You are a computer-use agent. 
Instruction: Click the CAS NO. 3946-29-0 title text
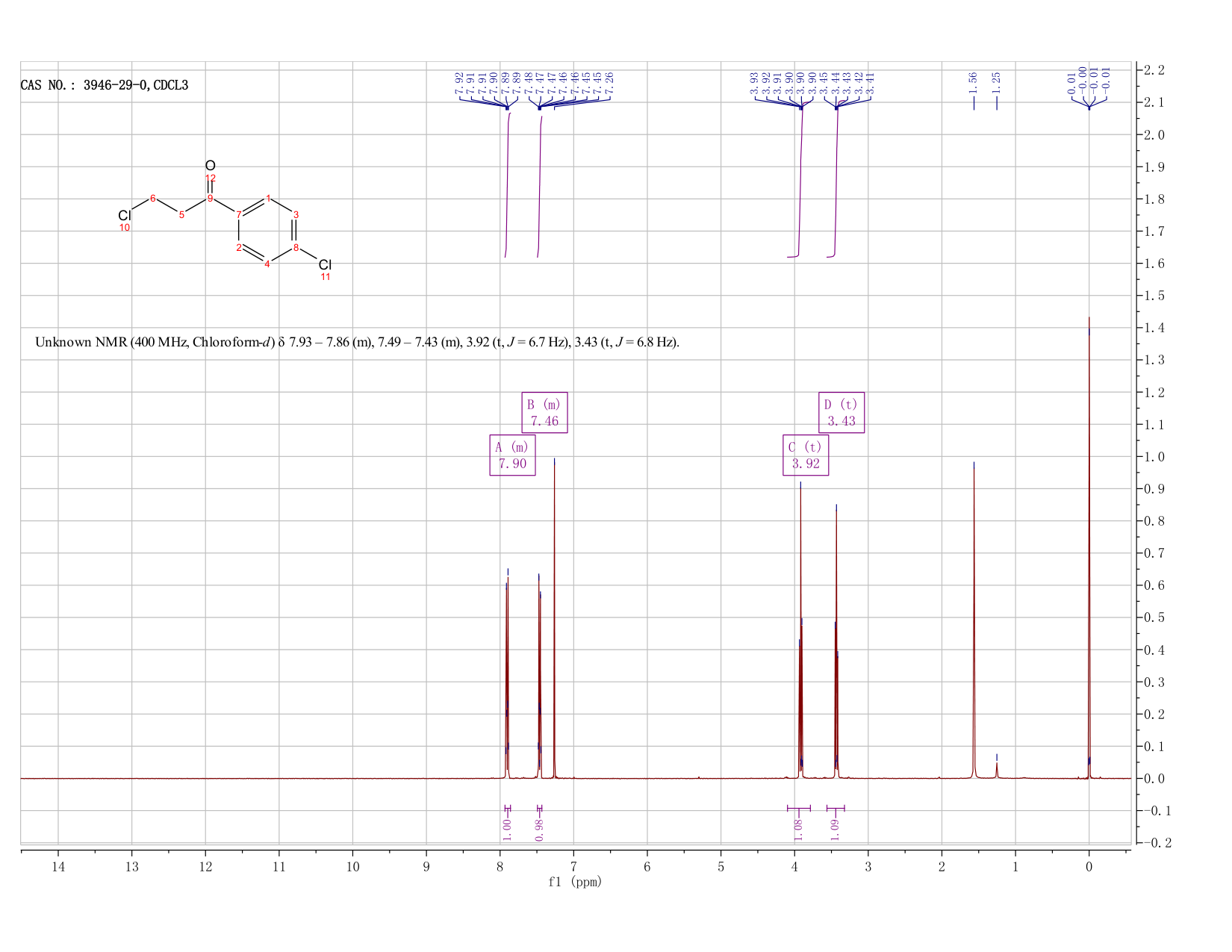tap(105, 85)
